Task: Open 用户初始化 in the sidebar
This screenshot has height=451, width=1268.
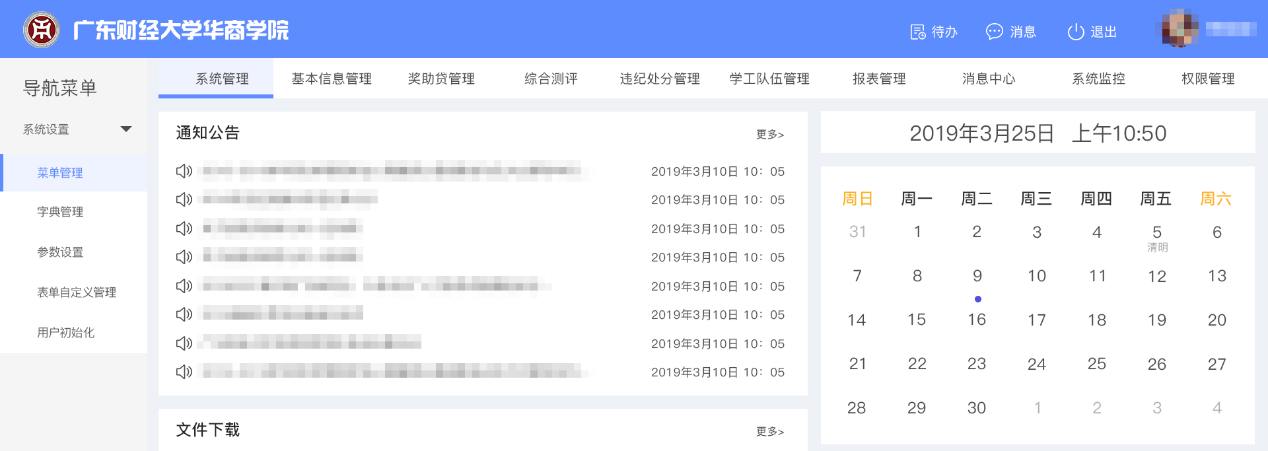Action: pyautogui.click(x=65, y=332)
